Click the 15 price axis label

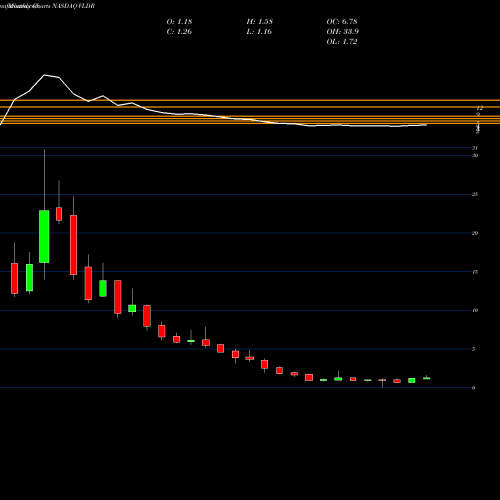click(x=475, y=272)
